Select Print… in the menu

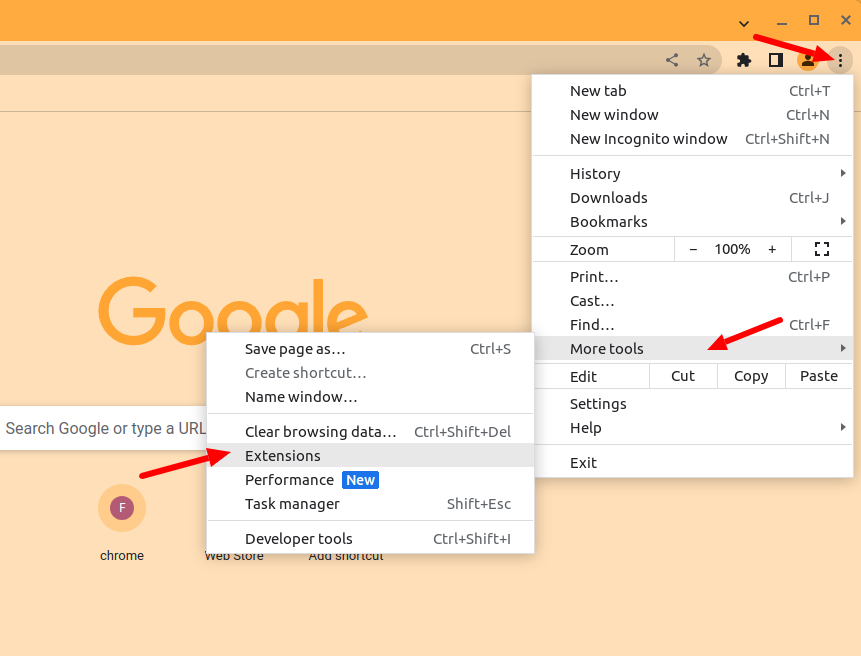[692, 277]
